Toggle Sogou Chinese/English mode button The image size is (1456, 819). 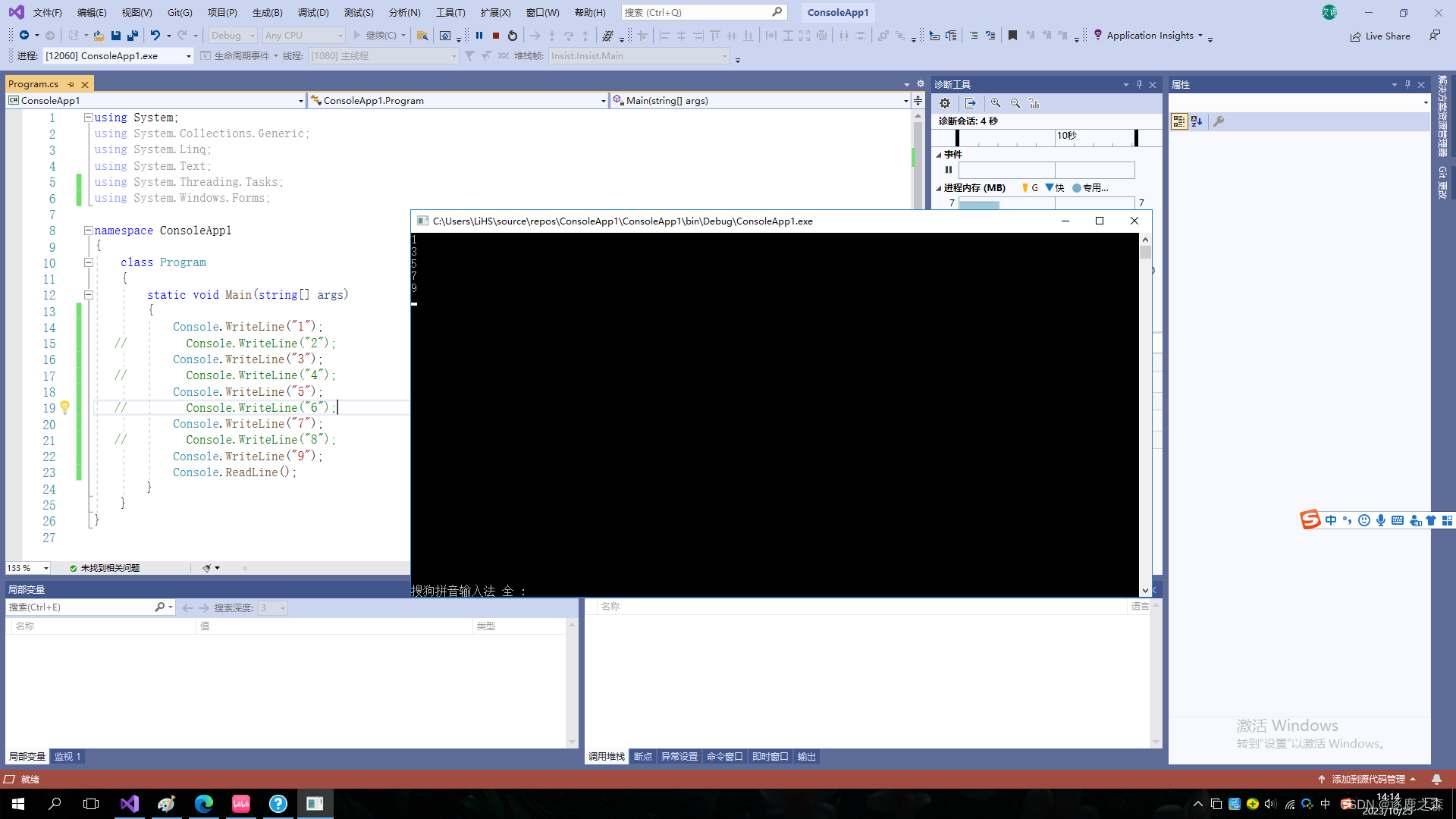pos(1331,520)
